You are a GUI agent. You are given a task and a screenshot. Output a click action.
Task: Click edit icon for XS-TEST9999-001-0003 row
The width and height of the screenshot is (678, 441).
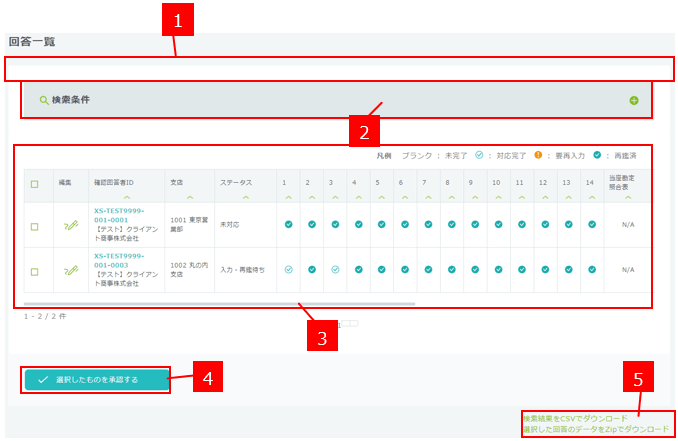coord(71,270)
